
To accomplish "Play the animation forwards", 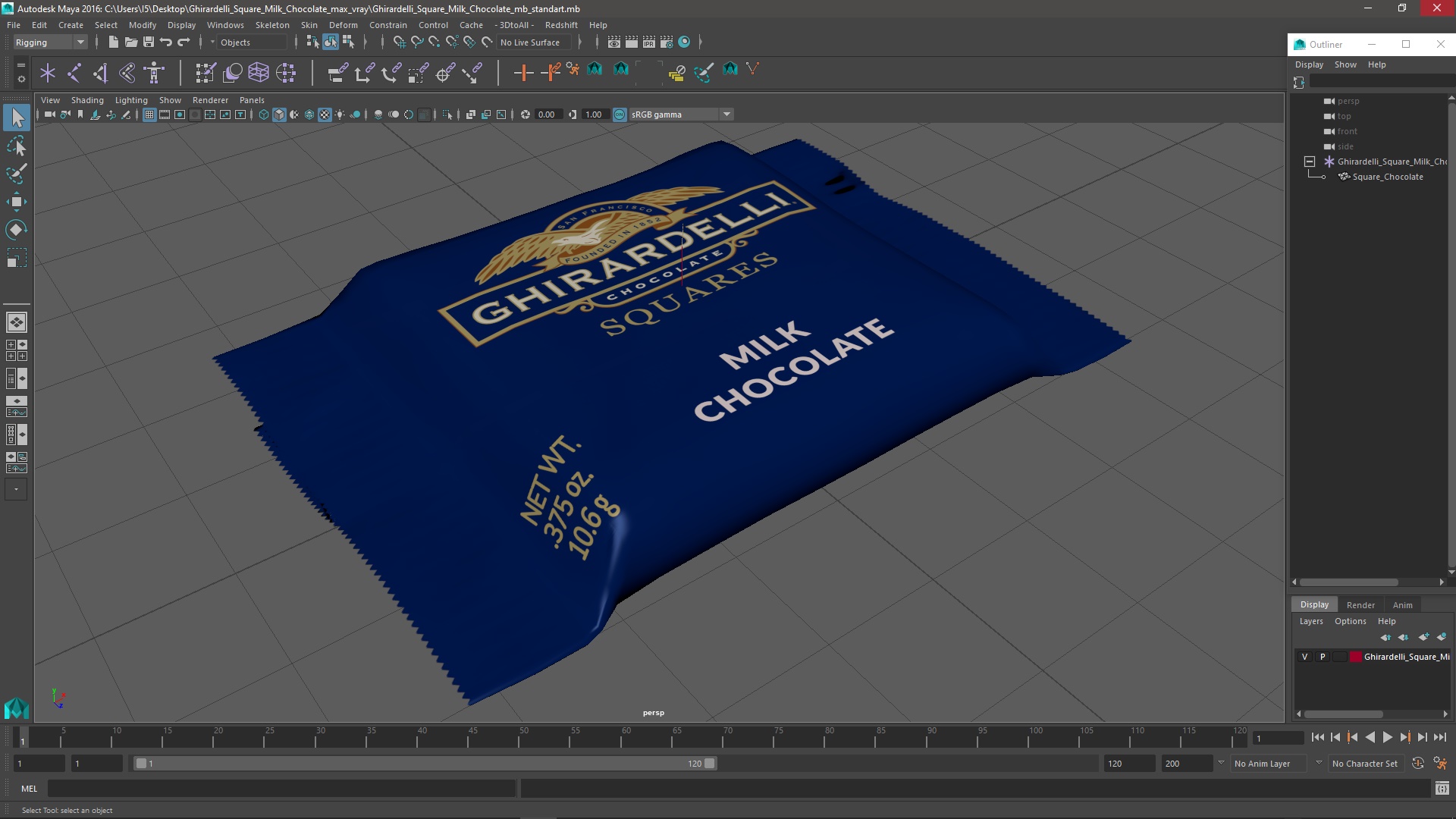I will click(1387, 737).
